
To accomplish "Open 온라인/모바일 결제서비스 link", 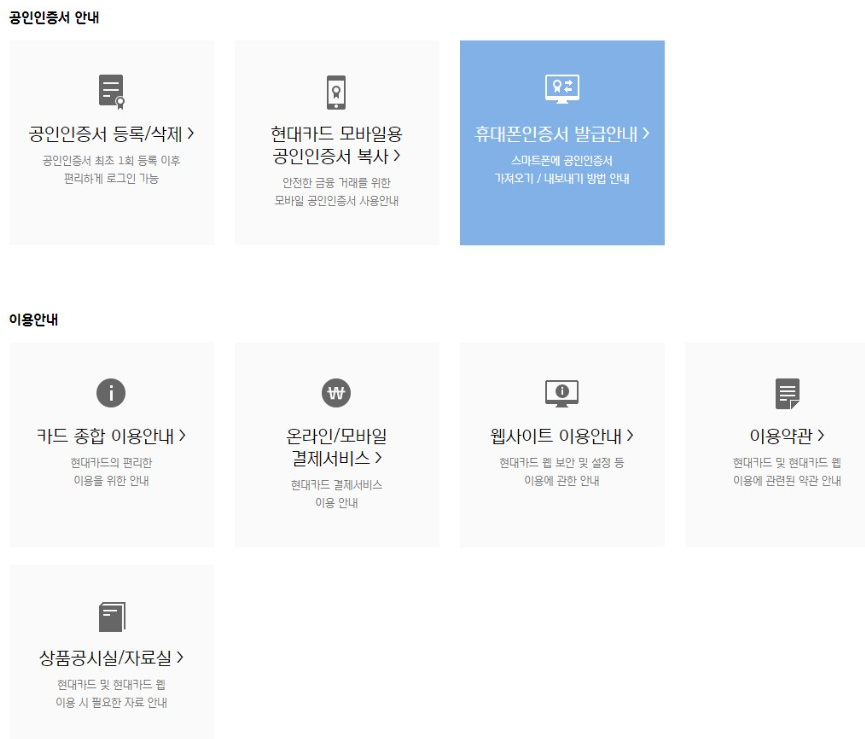I will (x=337, y=447).
